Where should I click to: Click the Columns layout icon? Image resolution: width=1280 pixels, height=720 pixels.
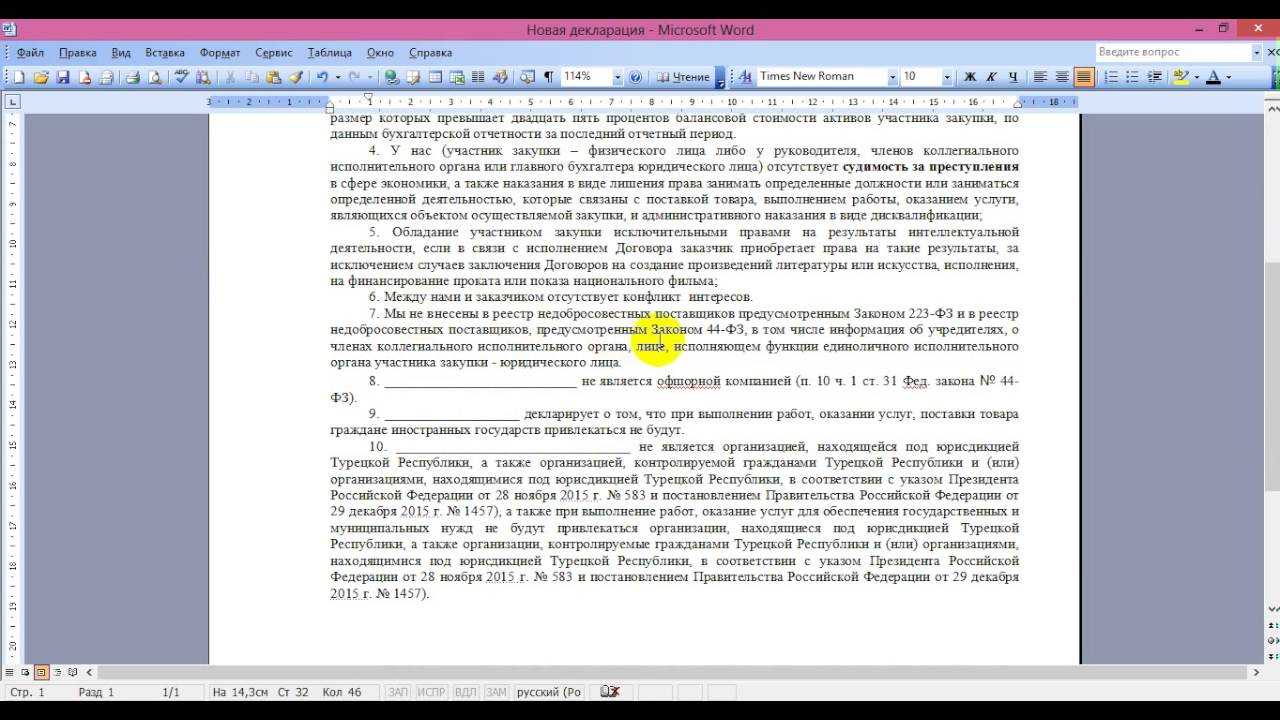click(478, 77)
